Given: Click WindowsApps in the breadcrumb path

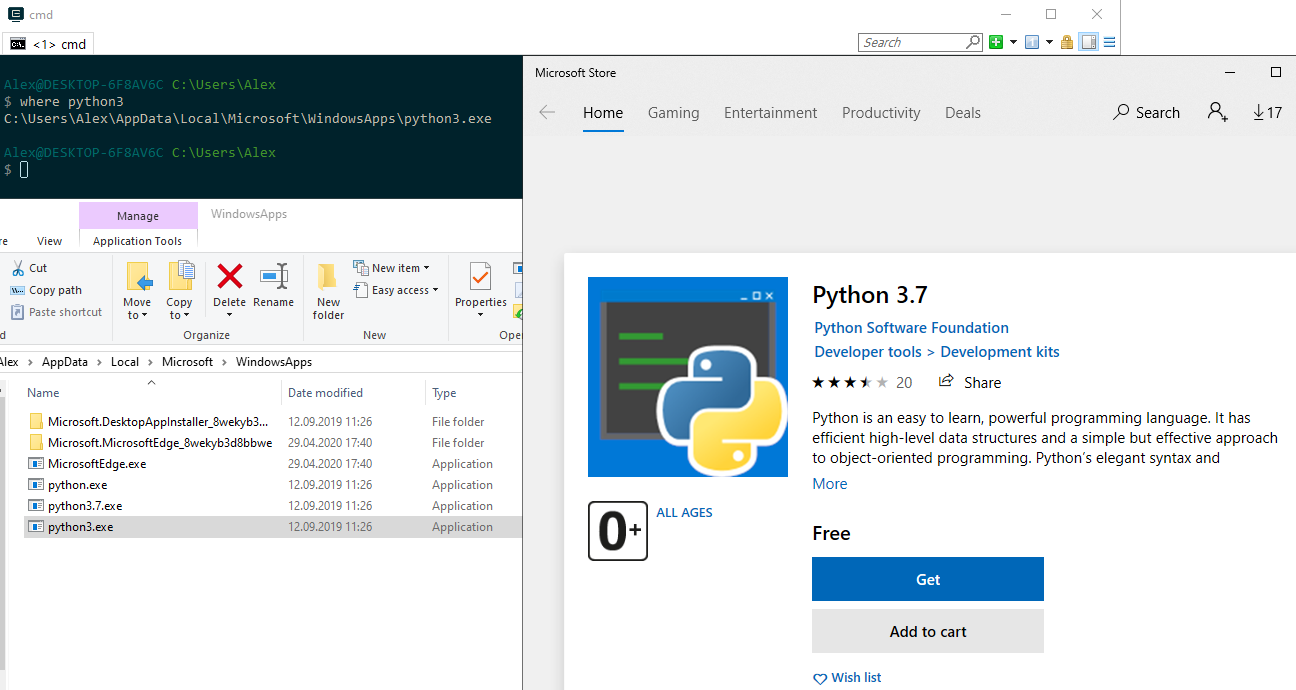Looking at the screenshot, I should 274,362.
